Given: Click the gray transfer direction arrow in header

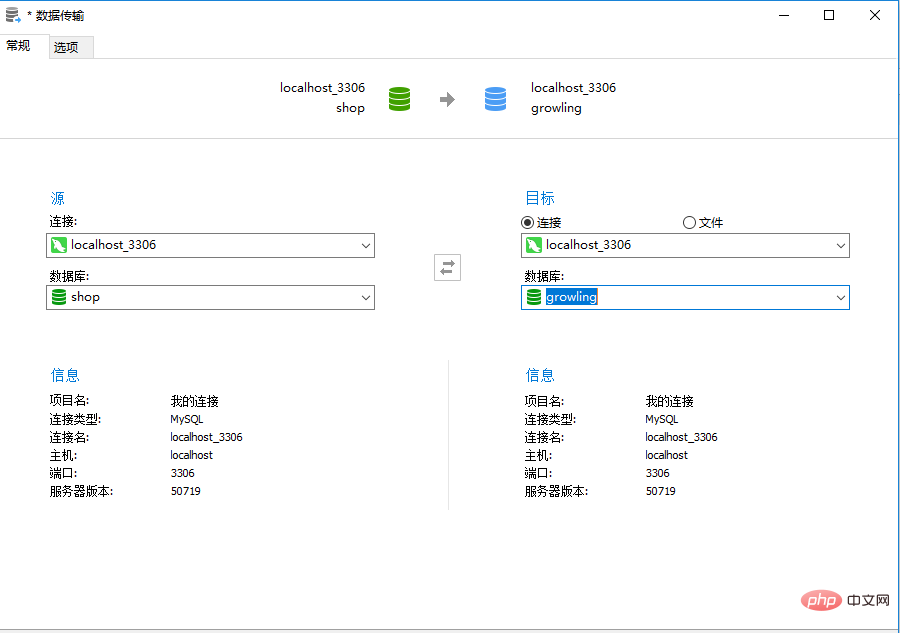Looking at the screenshot, I should [x=447, y=99].
